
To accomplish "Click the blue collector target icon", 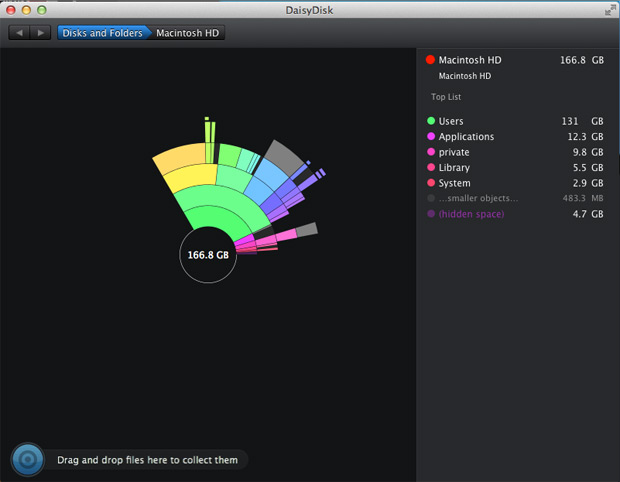I will point(28,459).
